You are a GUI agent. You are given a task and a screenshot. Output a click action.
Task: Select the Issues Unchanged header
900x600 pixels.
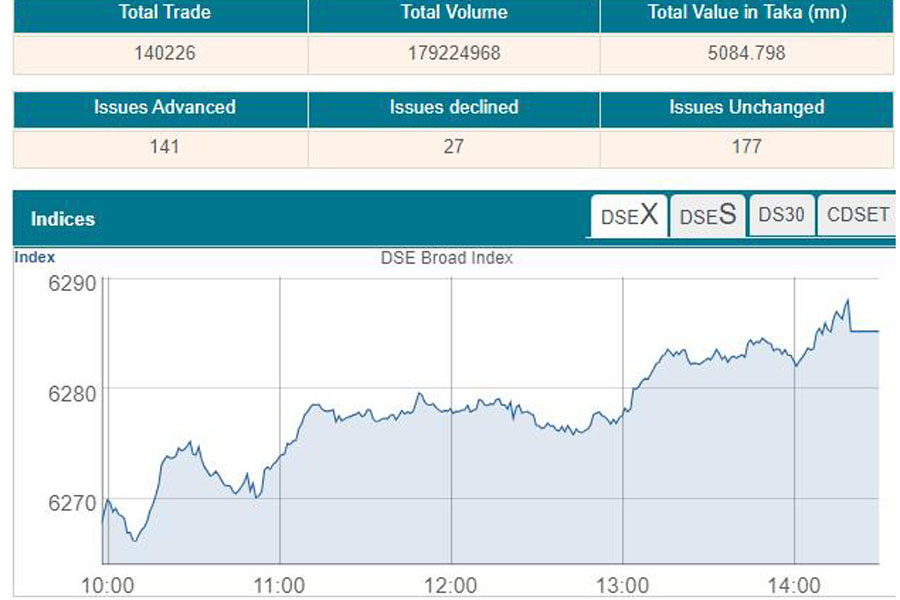[x=746, y=107]
